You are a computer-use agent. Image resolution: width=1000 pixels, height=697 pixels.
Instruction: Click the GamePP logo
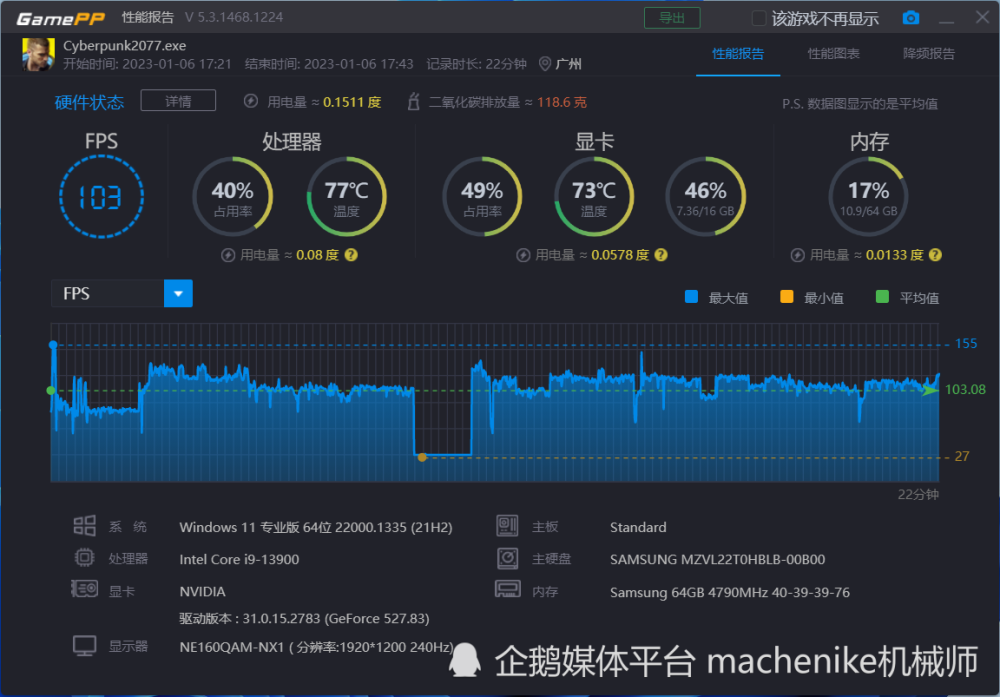click(61, 18)
